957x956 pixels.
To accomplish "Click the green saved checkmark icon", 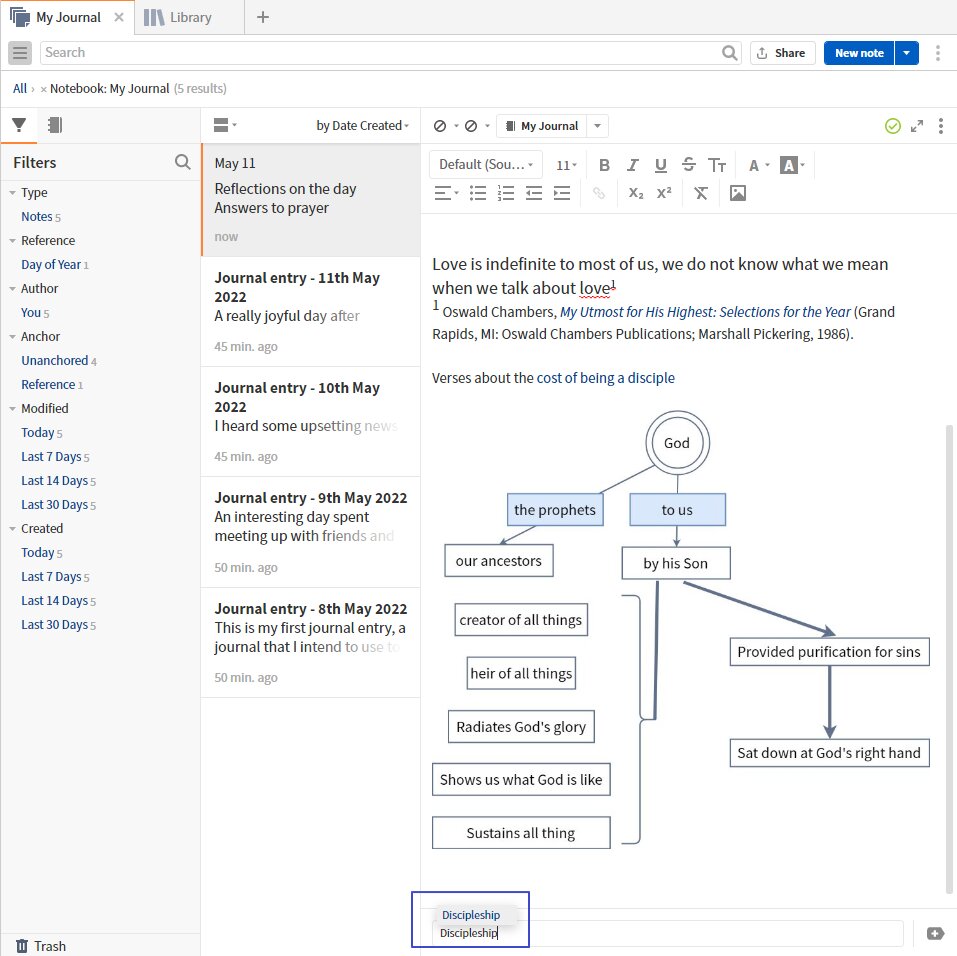I will pos(892,126).
